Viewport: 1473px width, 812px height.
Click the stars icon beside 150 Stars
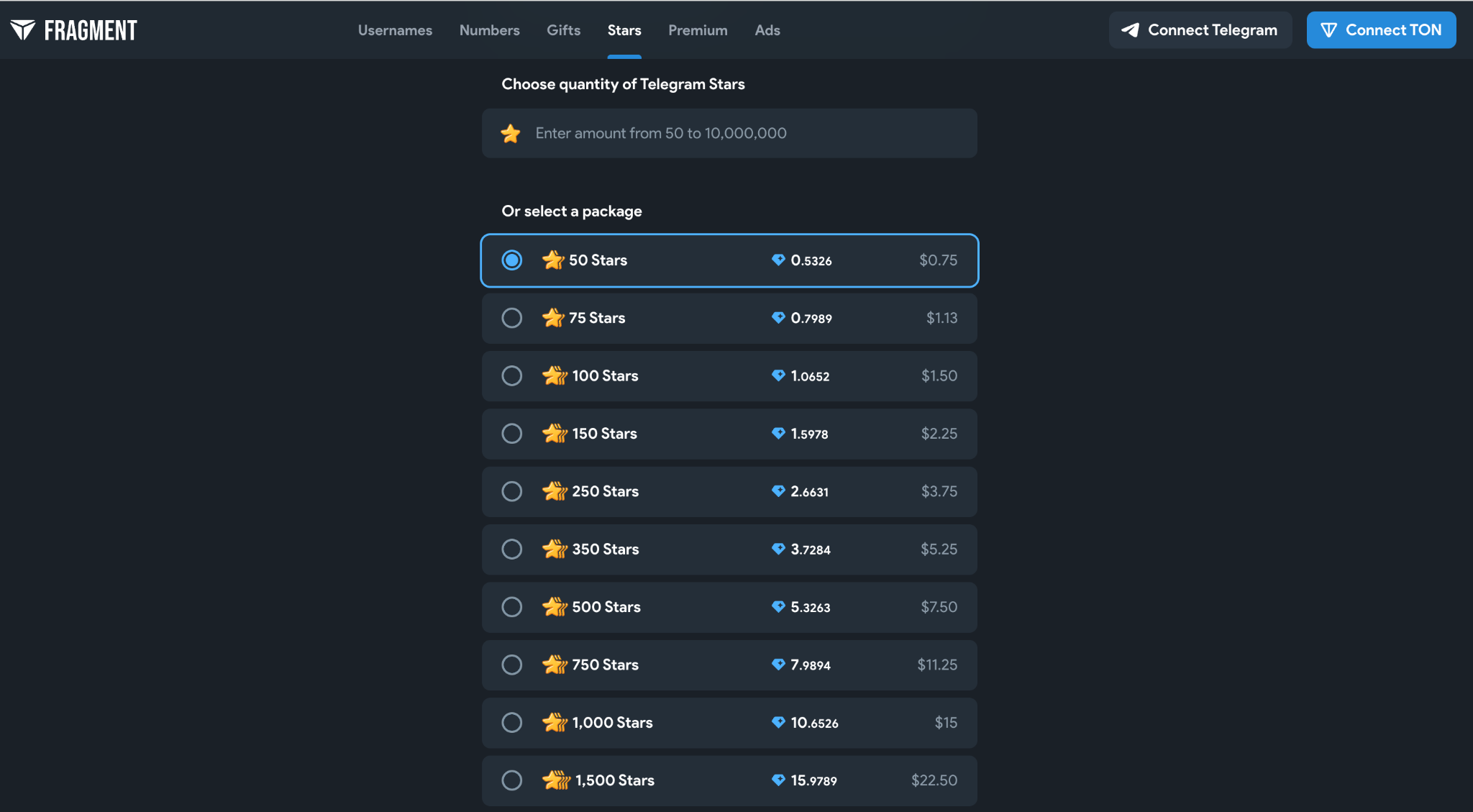tap(555, 433)
